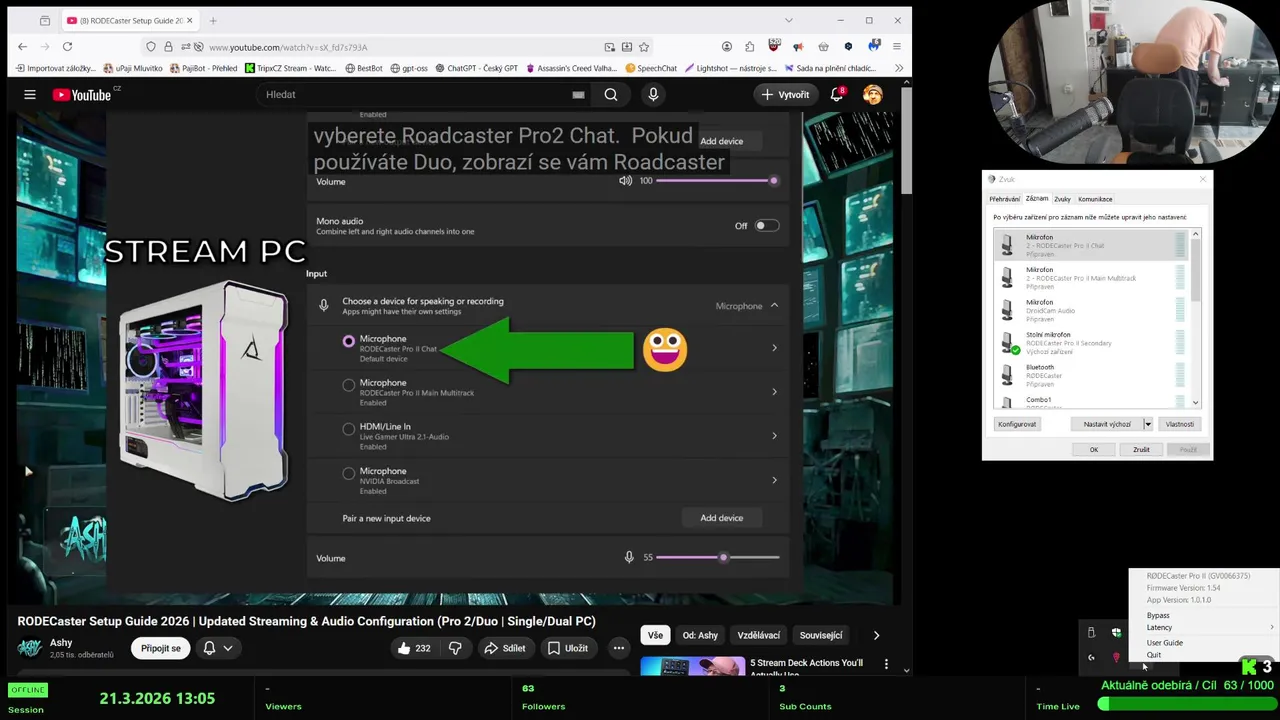Open subscription notification bell dropdown next to Připojit se
The width and height of the screenshot is (1280, 720).
pyautogui.click(x=218, y=648)
